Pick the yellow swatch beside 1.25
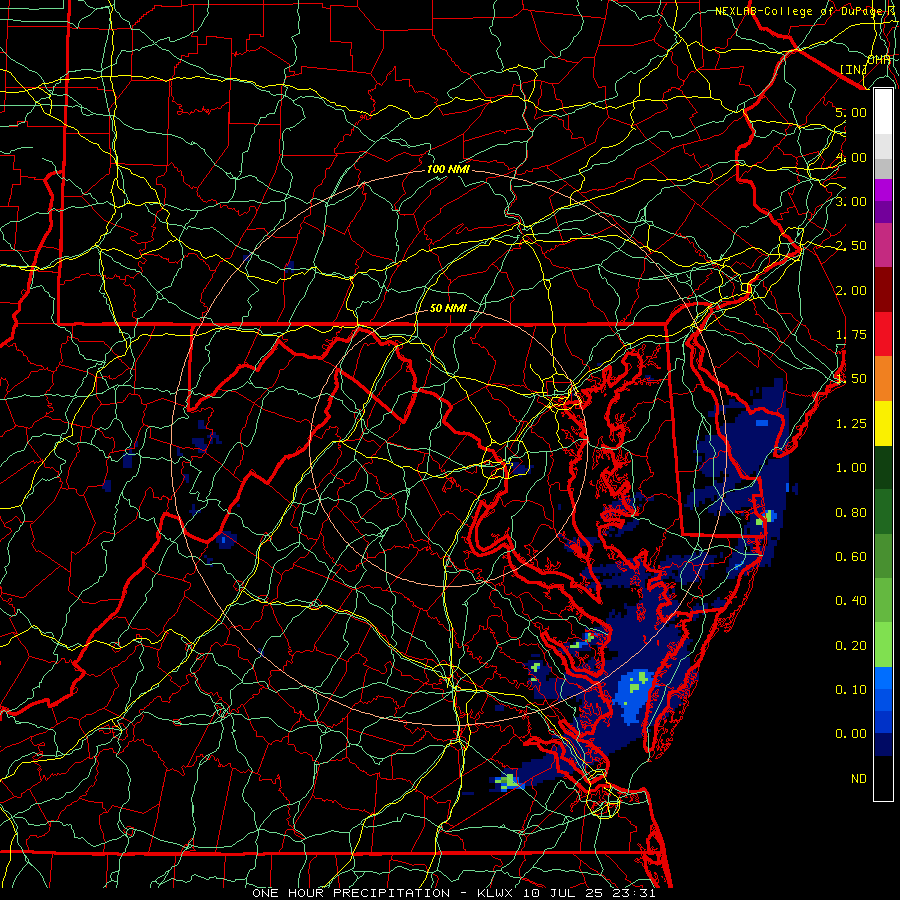The height and width of the screenshot is (900, 900). click(883, 423)
